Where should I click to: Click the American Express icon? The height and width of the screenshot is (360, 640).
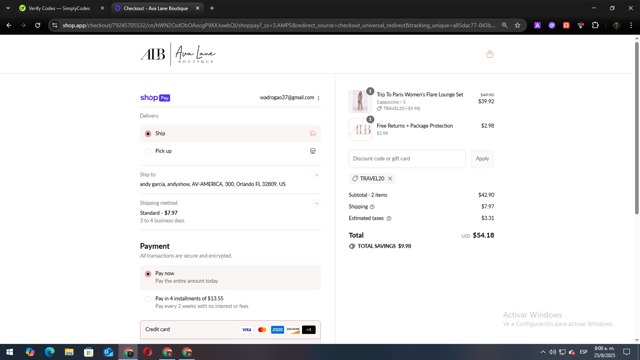tap(278, 330)
